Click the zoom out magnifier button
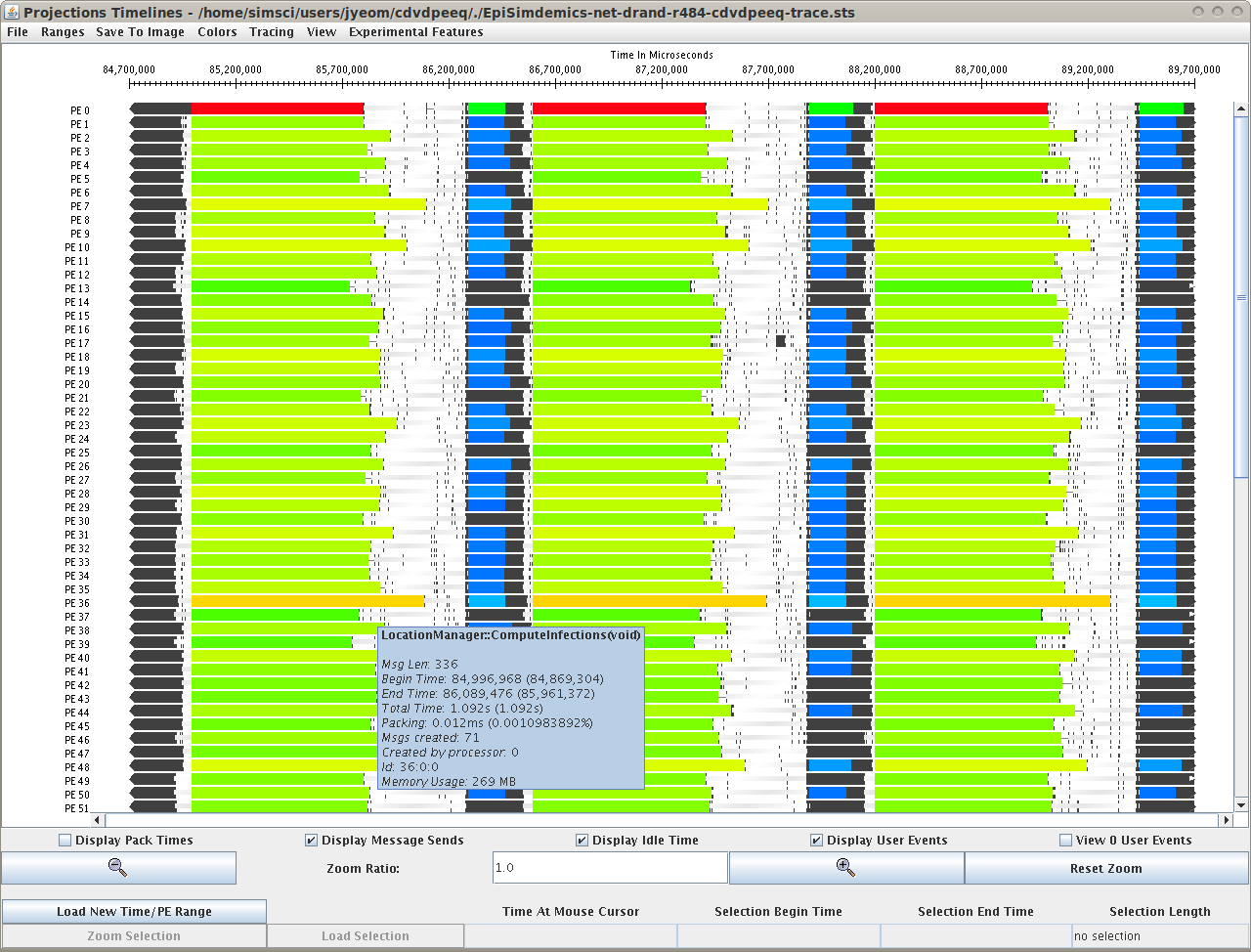The image size is (1251, 952). (x=118, y=868)
